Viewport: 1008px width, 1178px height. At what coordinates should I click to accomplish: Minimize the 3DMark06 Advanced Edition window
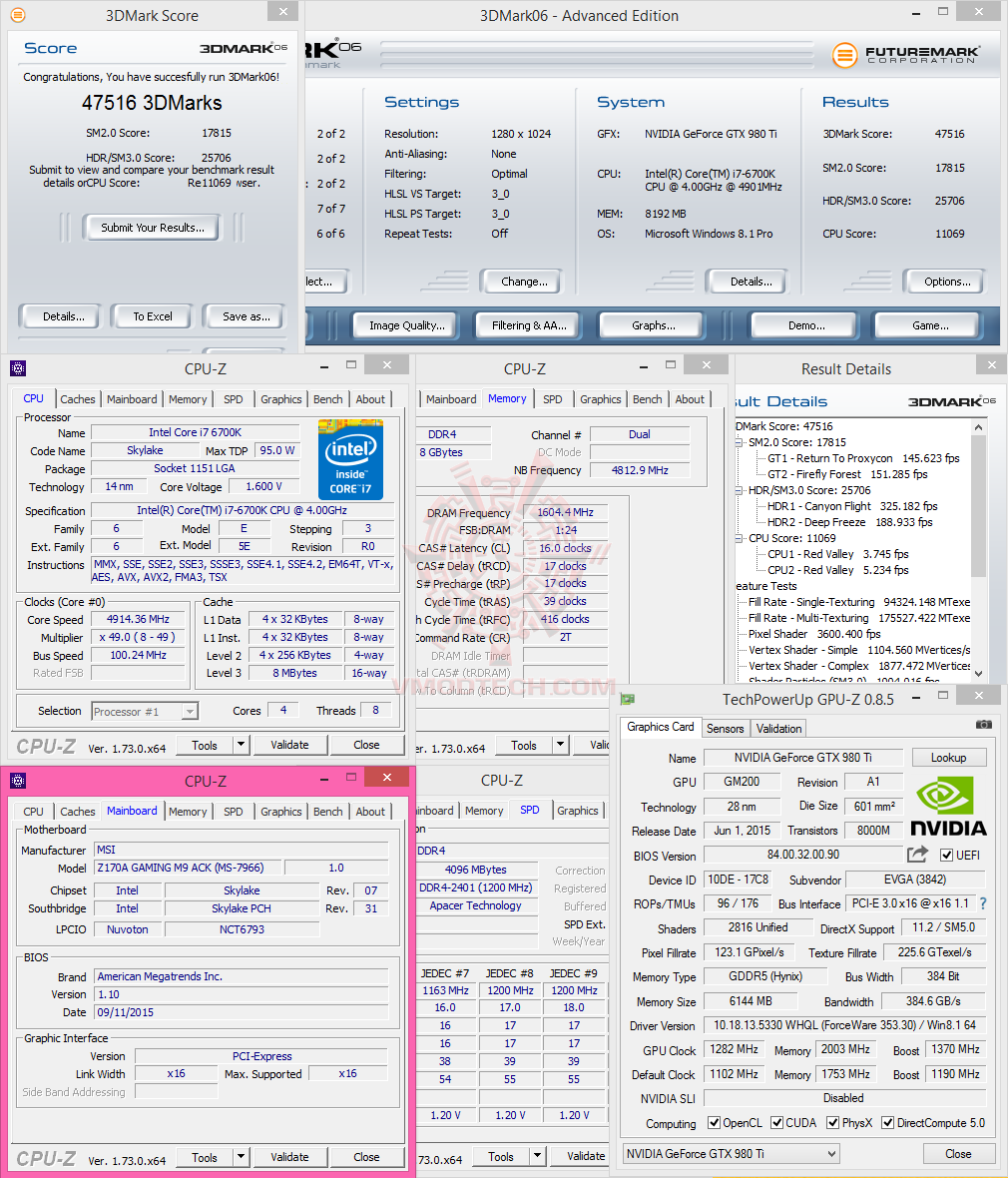point(915,14)
